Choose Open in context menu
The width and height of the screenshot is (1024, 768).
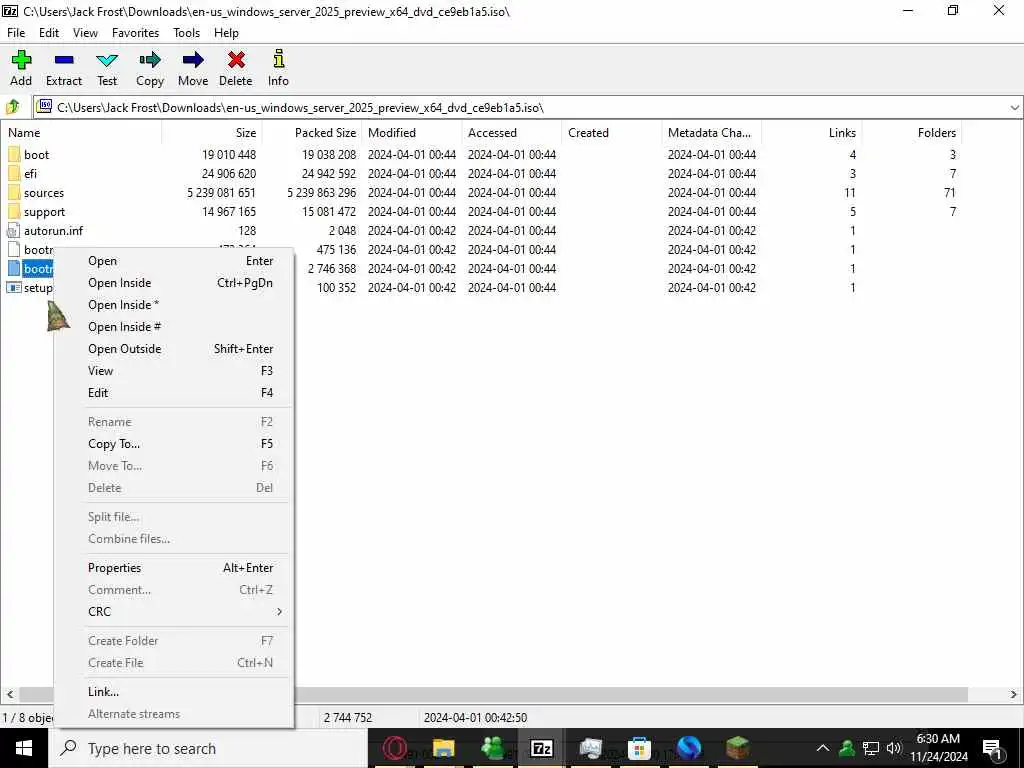[x=174, y=261]
